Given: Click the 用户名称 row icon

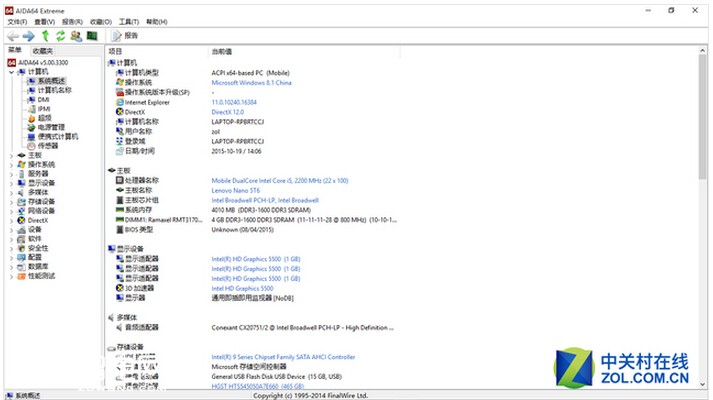Looking at the screenshot, I should pyautogui.click(x=120, y=131).
